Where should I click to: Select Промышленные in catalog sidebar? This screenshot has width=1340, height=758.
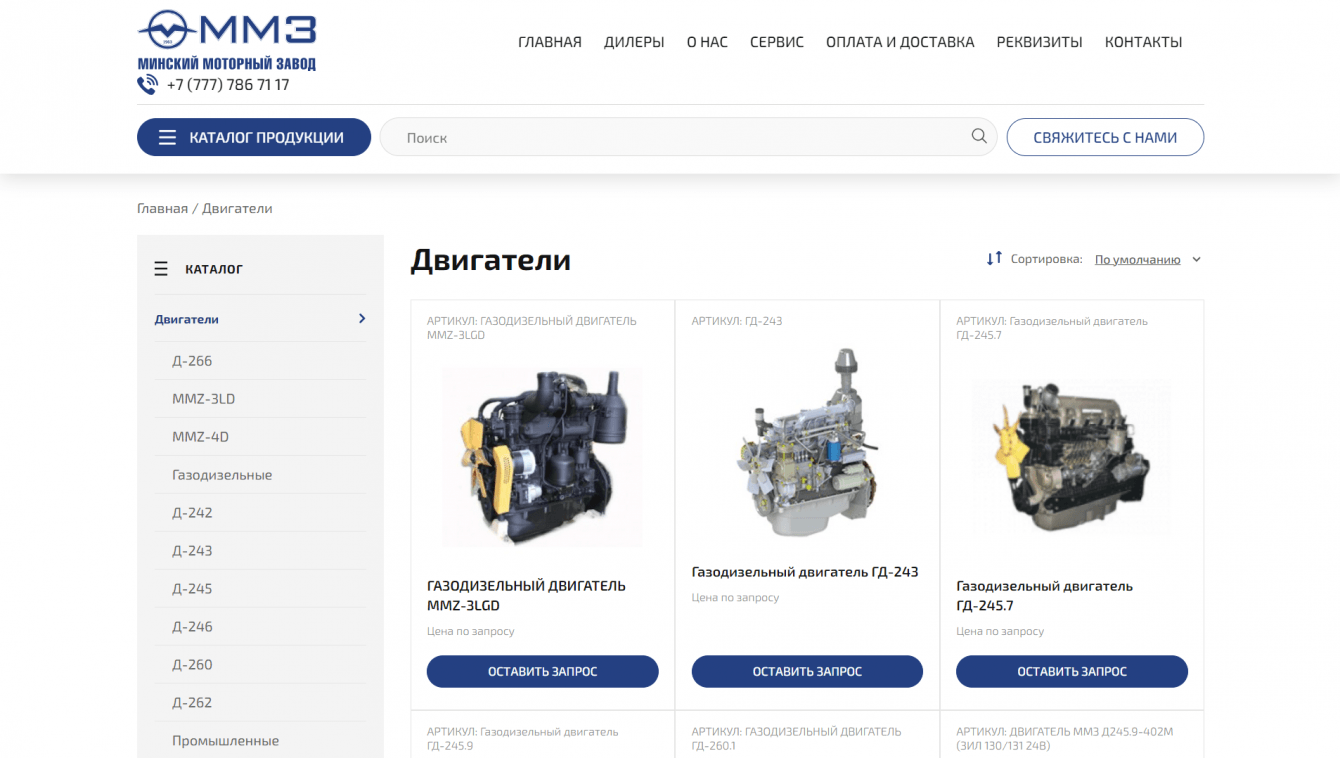pyautogui.click(x=226, y=741)
